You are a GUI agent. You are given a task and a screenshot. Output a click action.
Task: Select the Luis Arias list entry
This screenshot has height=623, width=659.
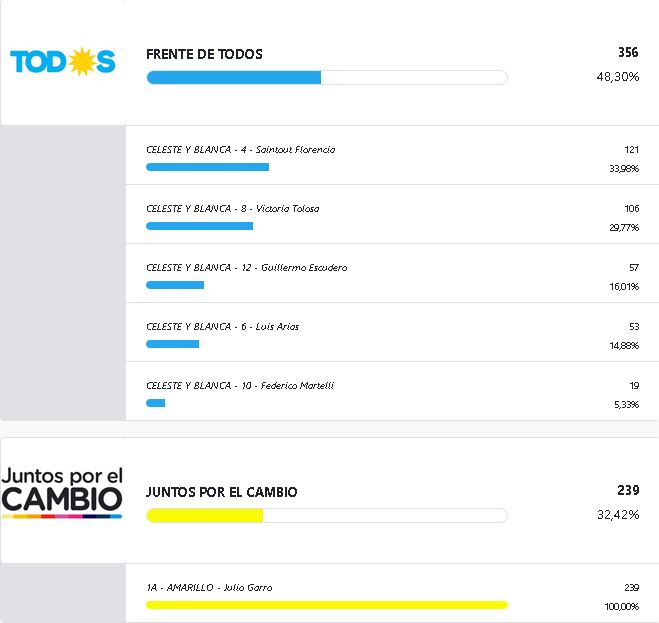coord(223,327)
